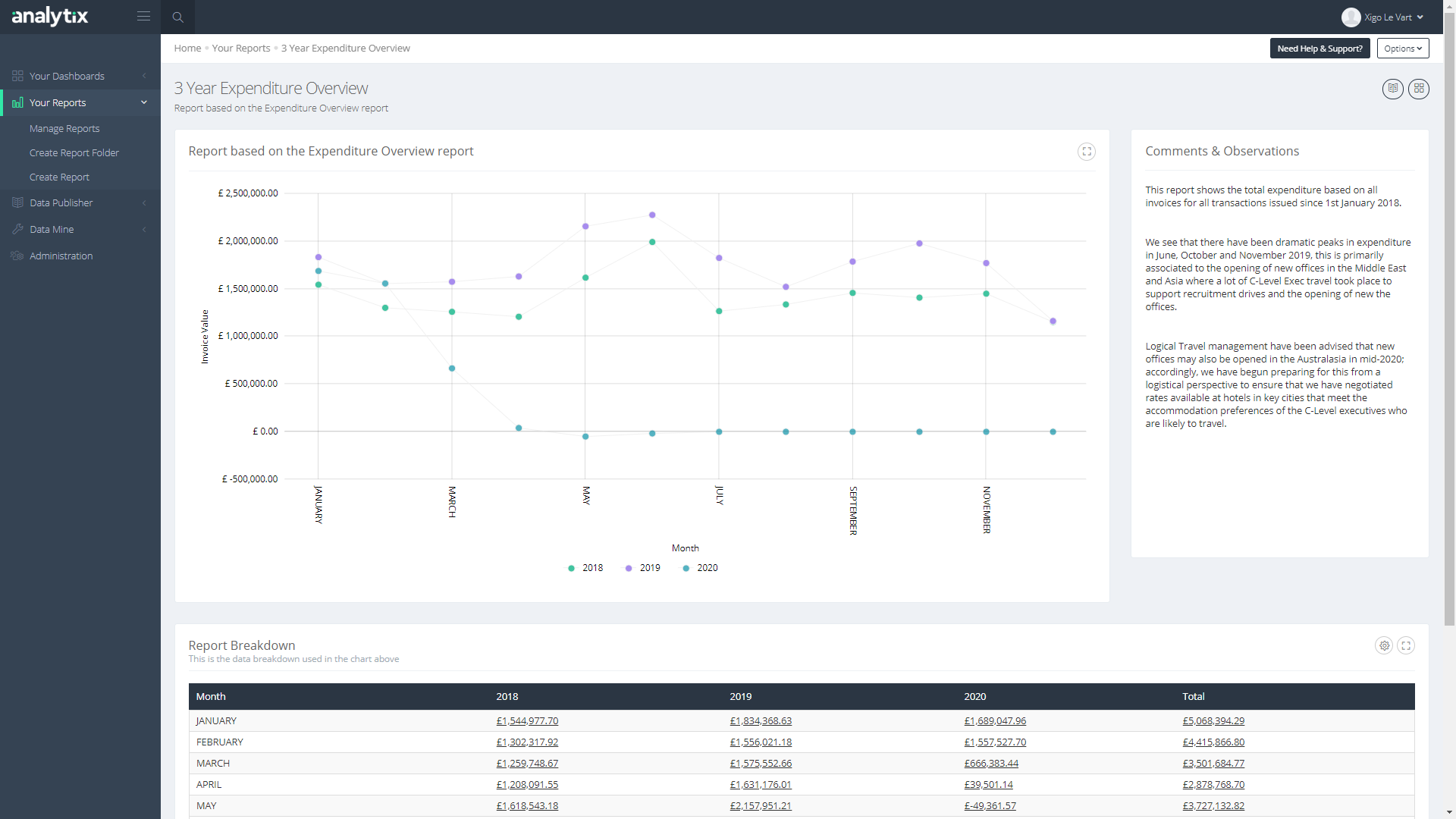Expand Your Dashboards menu chevron
The width and height of the screenshot is (1456, 819).
[x=144, y=76]
